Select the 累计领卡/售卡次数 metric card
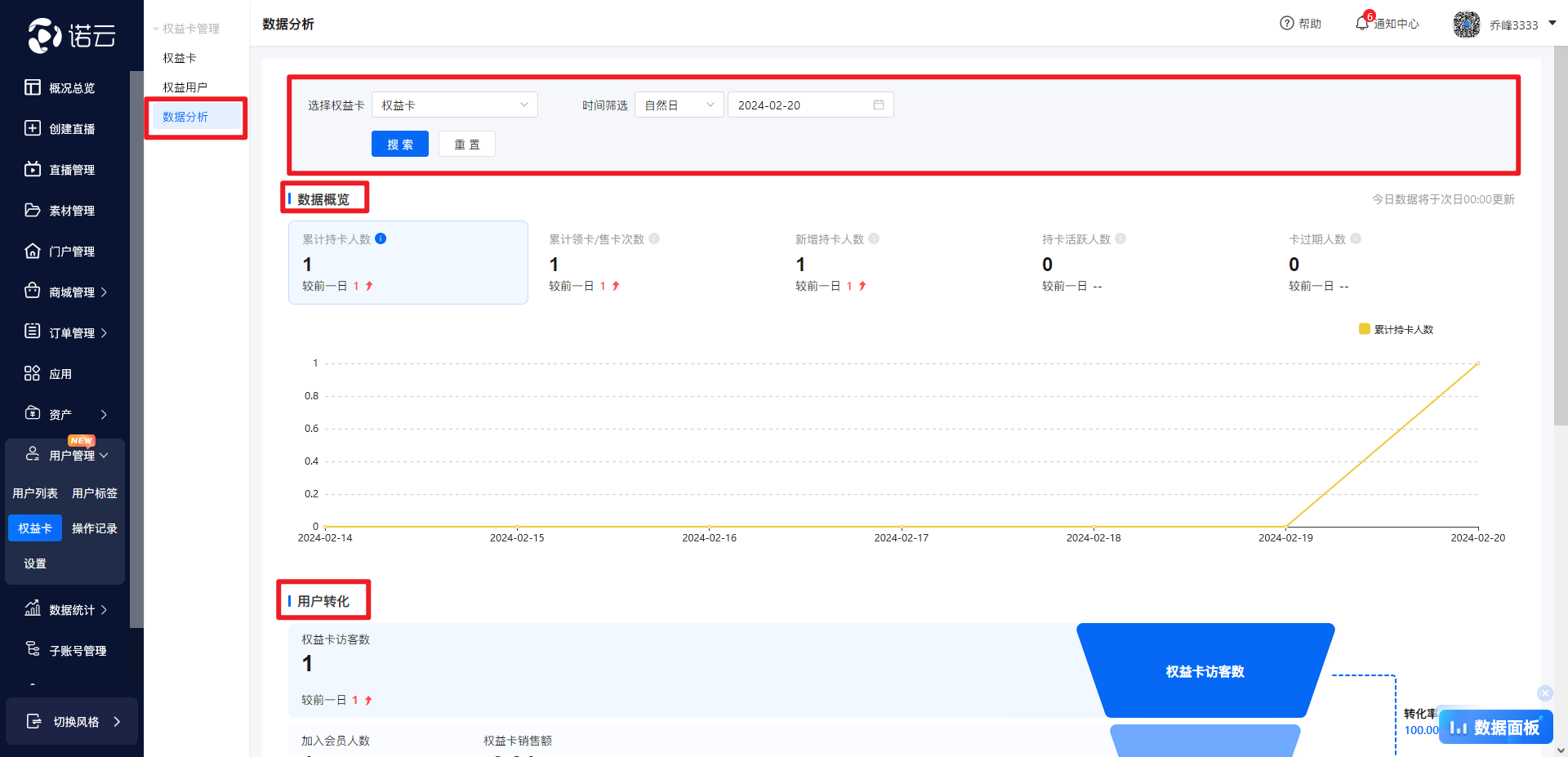Viewport: 1568px width, 757px height. (x=653, y=262)
